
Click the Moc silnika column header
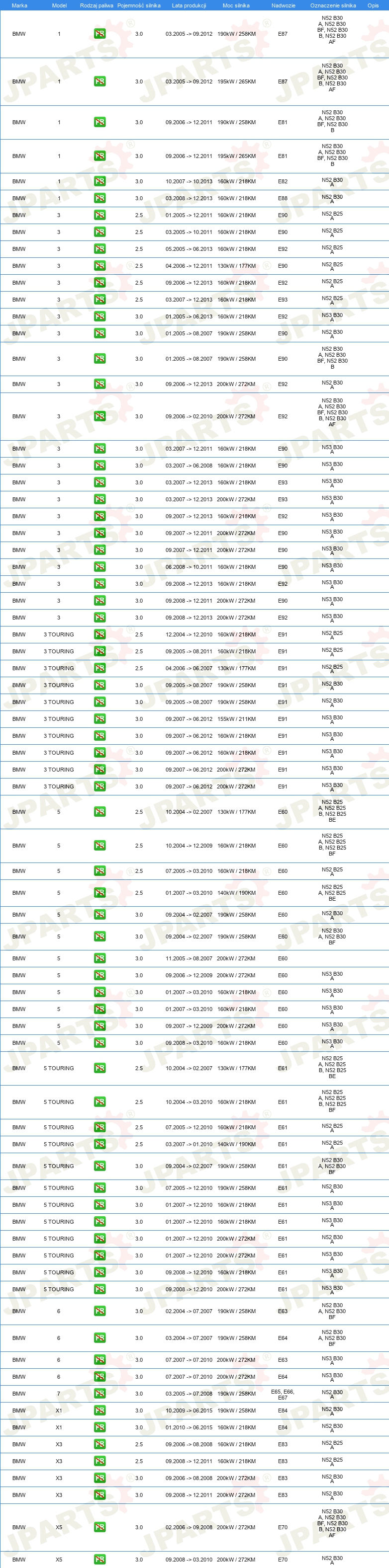(x=236, y=5)
